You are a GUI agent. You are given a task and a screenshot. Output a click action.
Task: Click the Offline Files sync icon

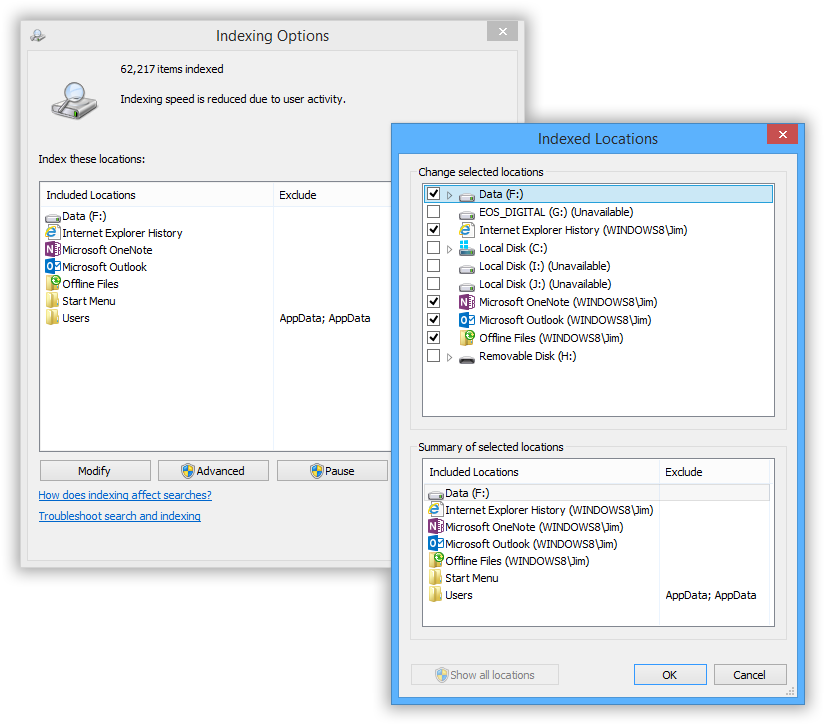point(54,283)
